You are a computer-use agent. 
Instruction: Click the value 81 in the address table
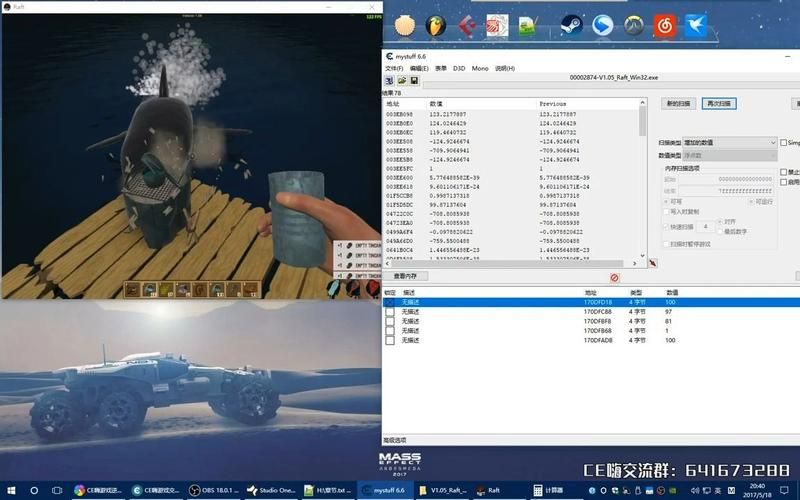click(x=668, y=321)
